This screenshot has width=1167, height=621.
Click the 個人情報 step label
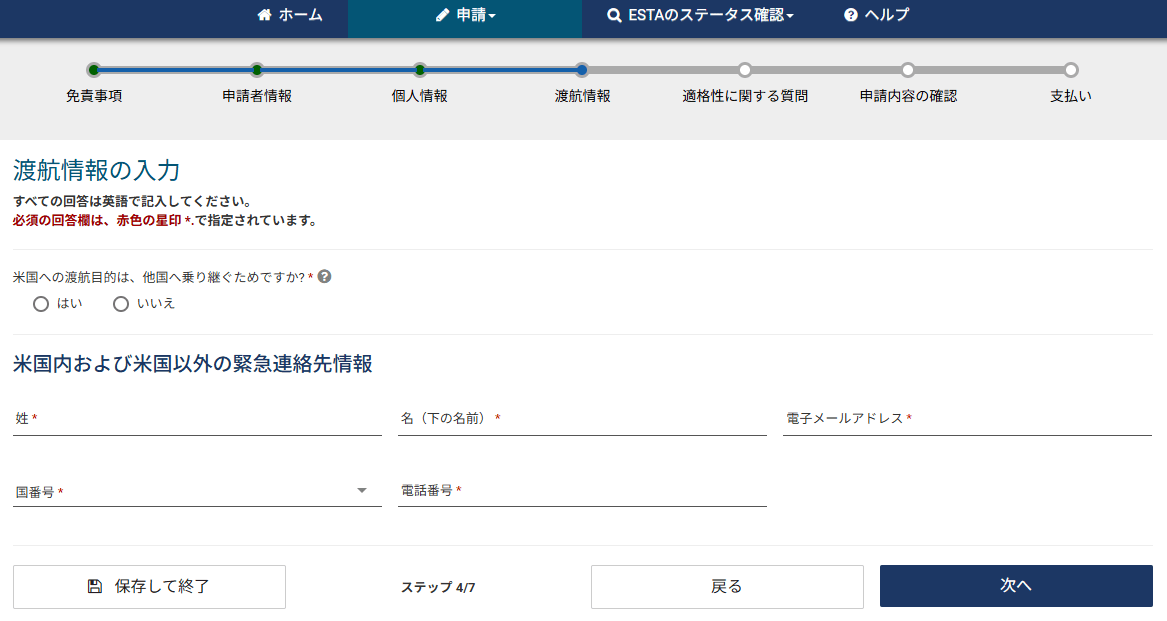[x=420, y=96]
